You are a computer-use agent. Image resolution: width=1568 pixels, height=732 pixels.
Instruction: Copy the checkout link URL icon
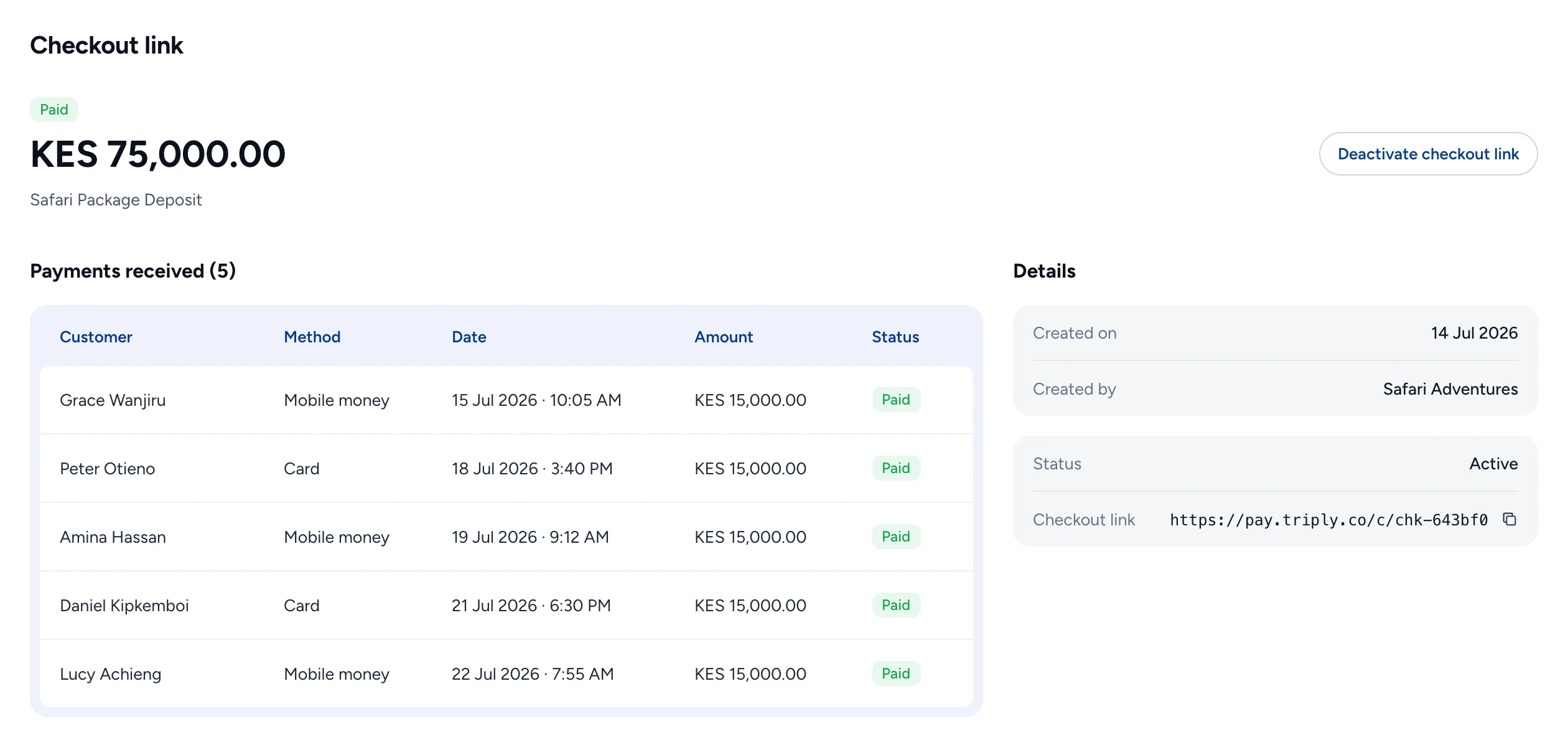click(1510, 519)
